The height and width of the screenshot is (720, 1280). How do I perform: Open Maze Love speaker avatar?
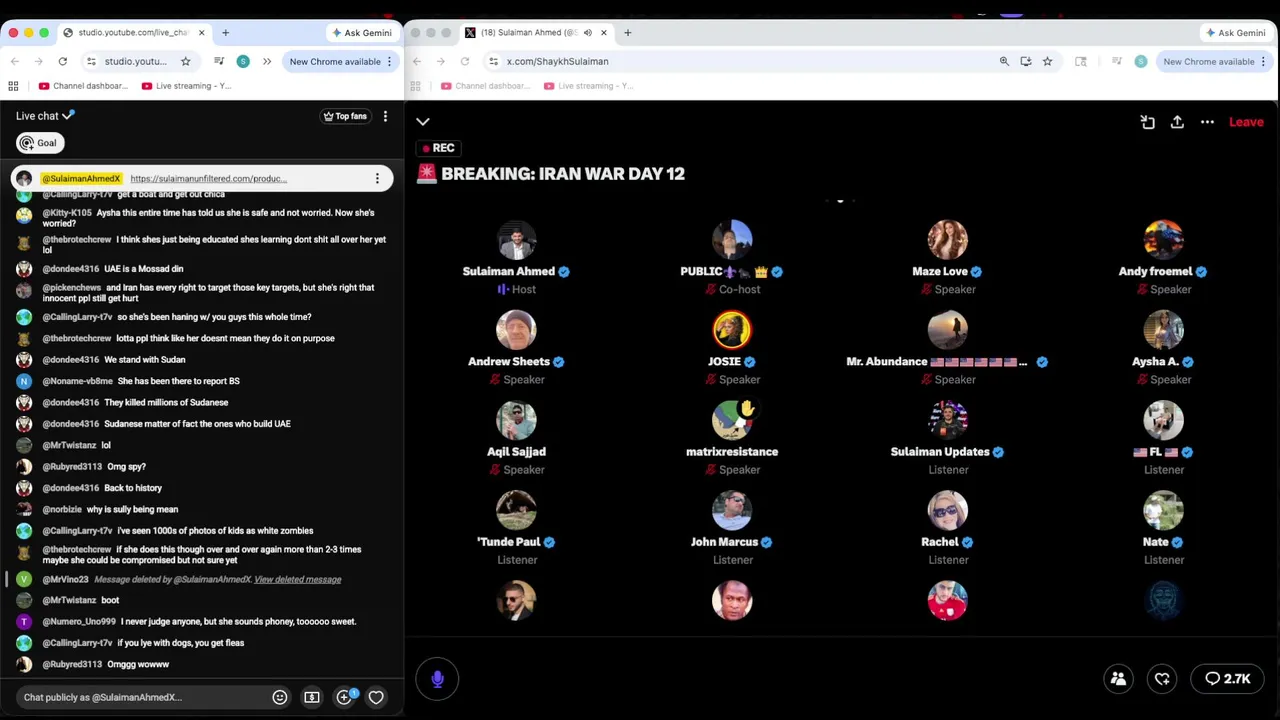click(x=947, y=240)
